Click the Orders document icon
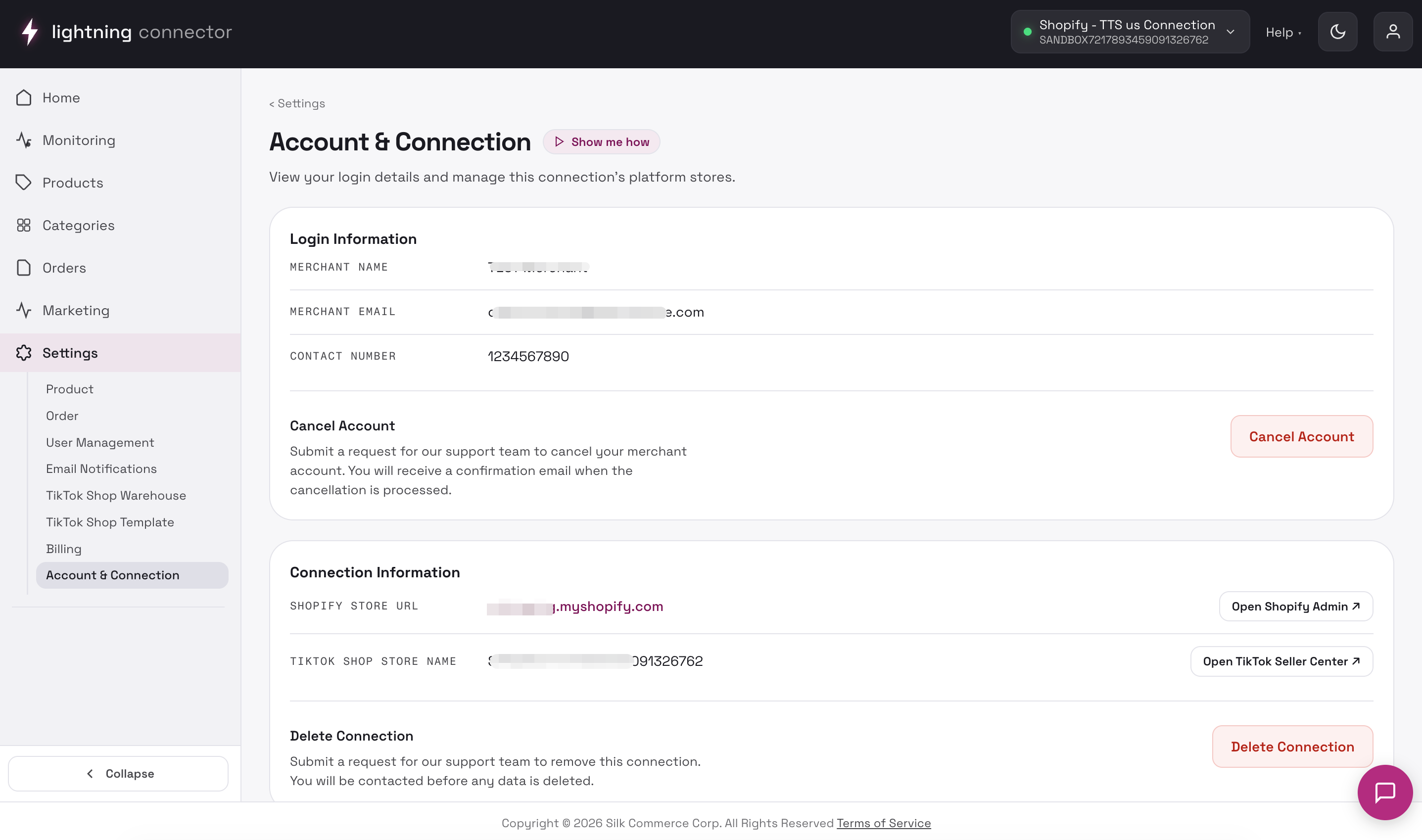Viewport: 1422px width, 840px height. point(24,268)
